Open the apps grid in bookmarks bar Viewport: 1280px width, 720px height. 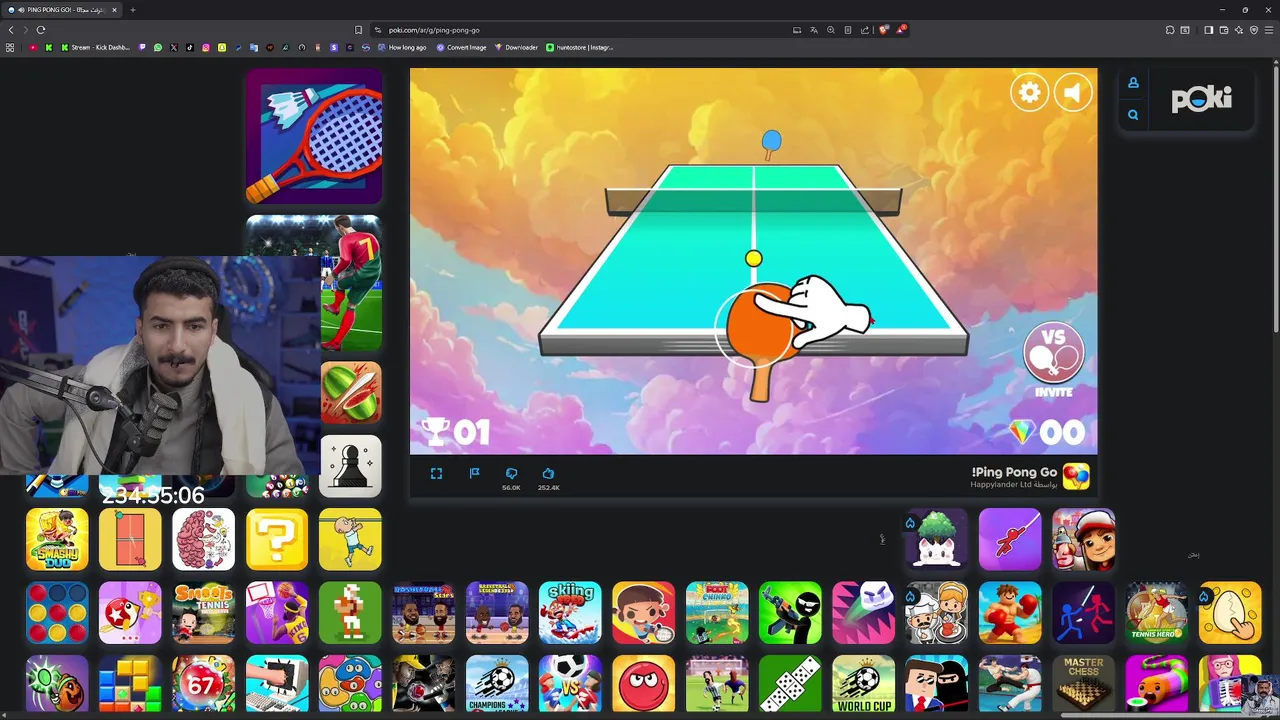[10, 47]
